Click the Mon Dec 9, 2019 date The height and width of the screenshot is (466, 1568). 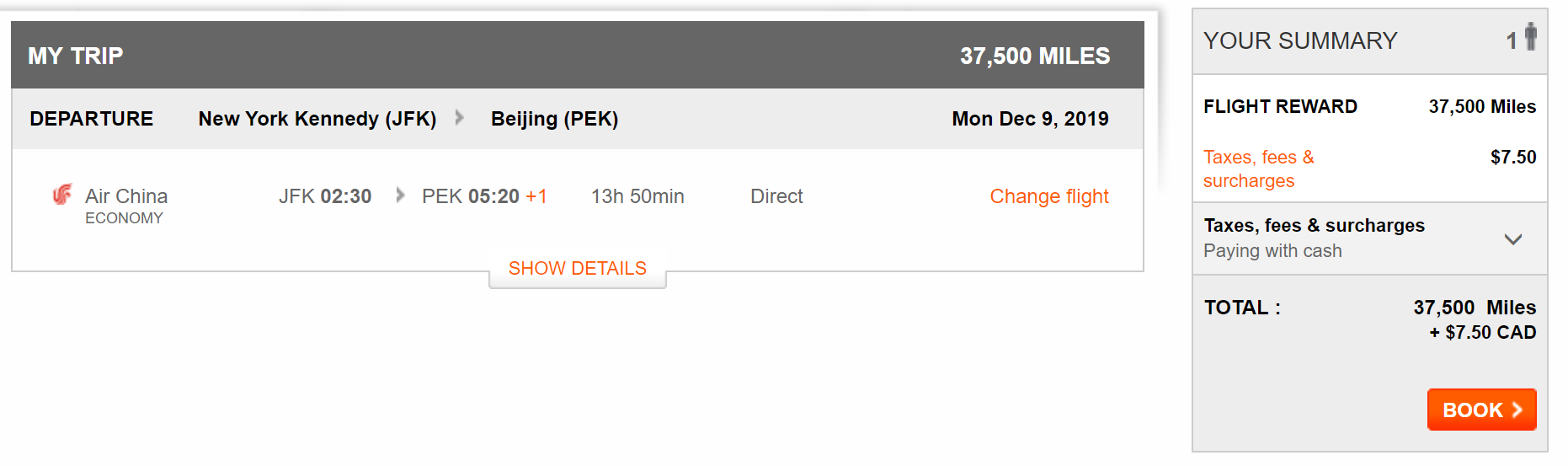pos(1030,119)
